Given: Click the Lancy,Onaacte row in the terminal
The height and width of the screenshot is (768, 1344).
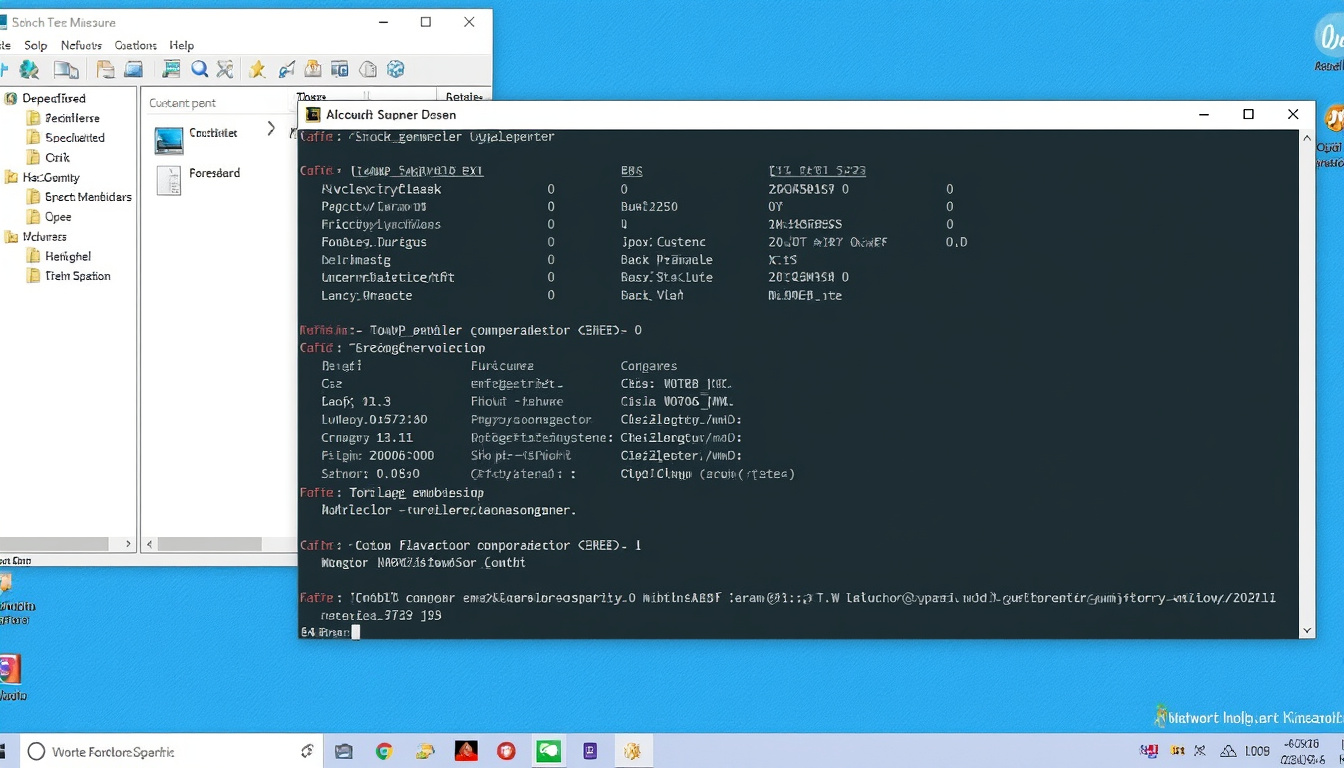Looking at the screenshot, I should pos(582,296).
